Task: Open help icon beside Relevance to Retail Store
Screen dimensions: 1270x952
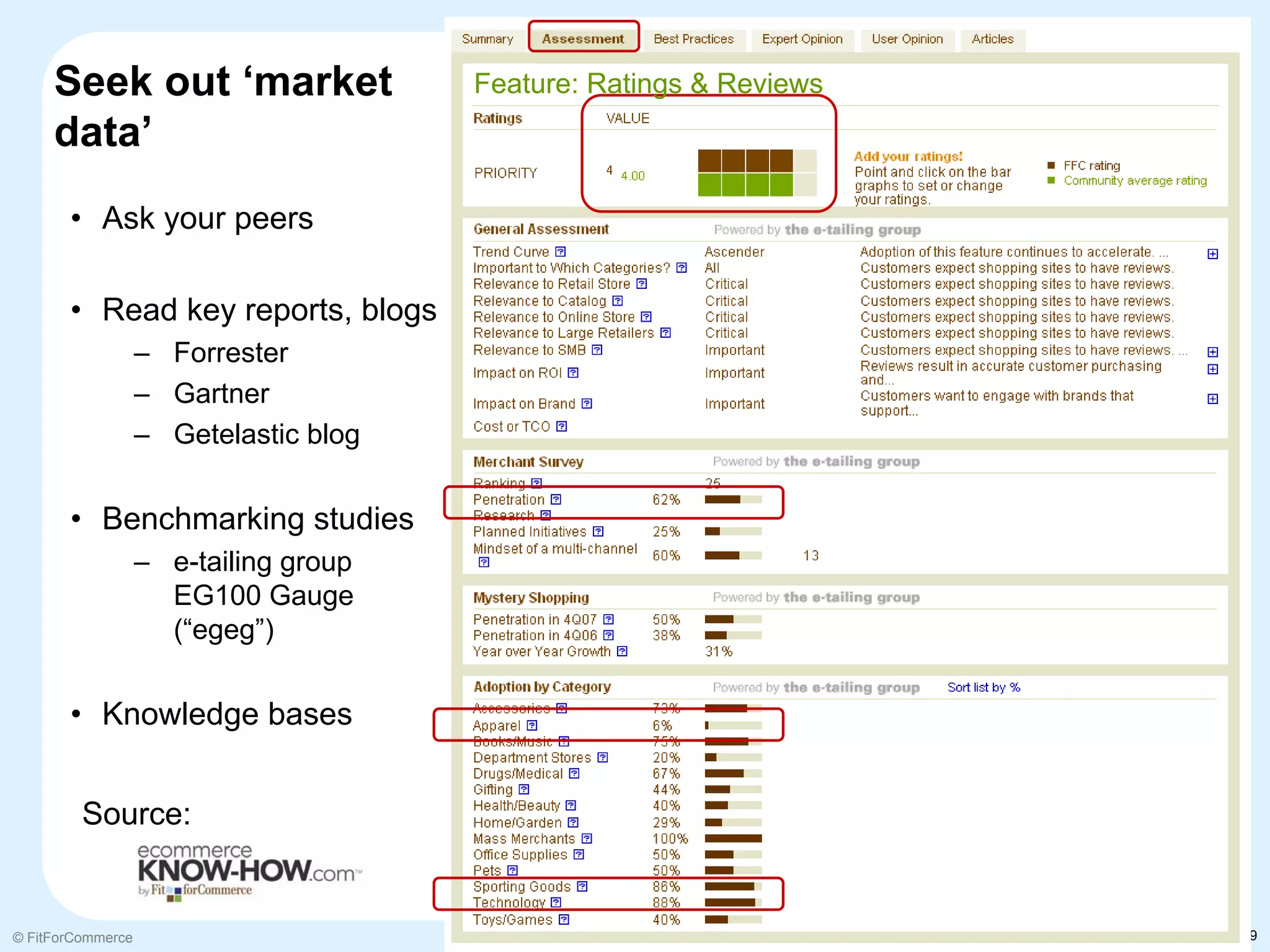Action: tap(642, 284)
